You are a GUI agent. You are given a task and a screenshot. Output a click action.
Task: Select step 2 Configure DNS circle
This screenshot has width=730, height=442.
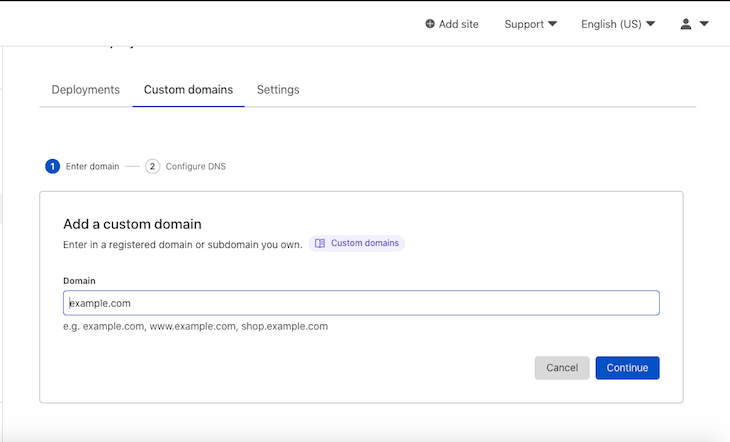click(152, 166)
